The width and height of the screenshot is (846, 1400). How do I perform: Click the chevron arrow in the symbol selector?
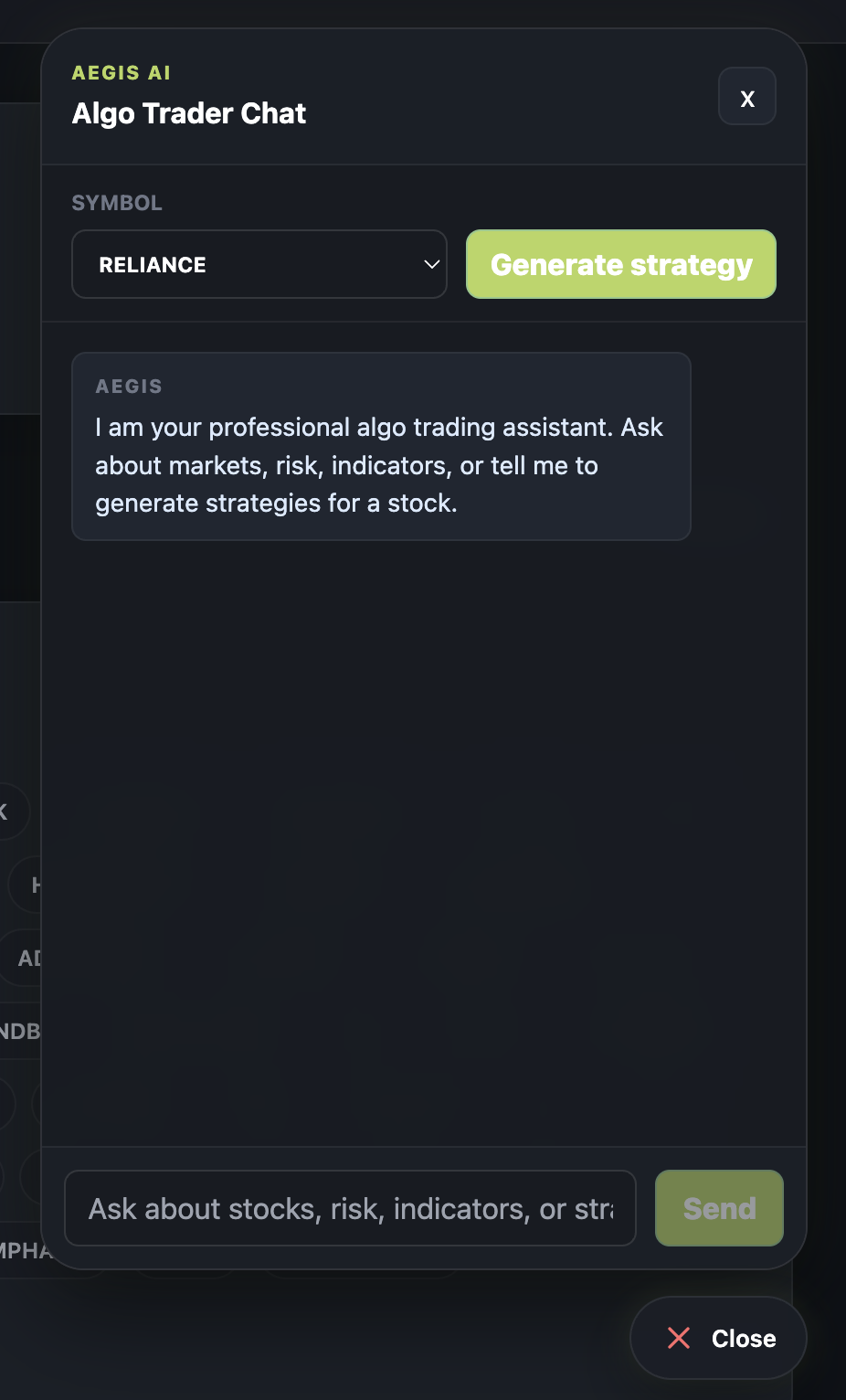(431, 264)
